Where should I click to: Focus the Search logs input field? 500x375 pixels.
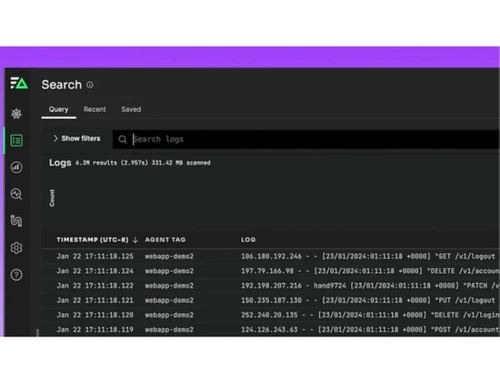click(x=306, y=139)
